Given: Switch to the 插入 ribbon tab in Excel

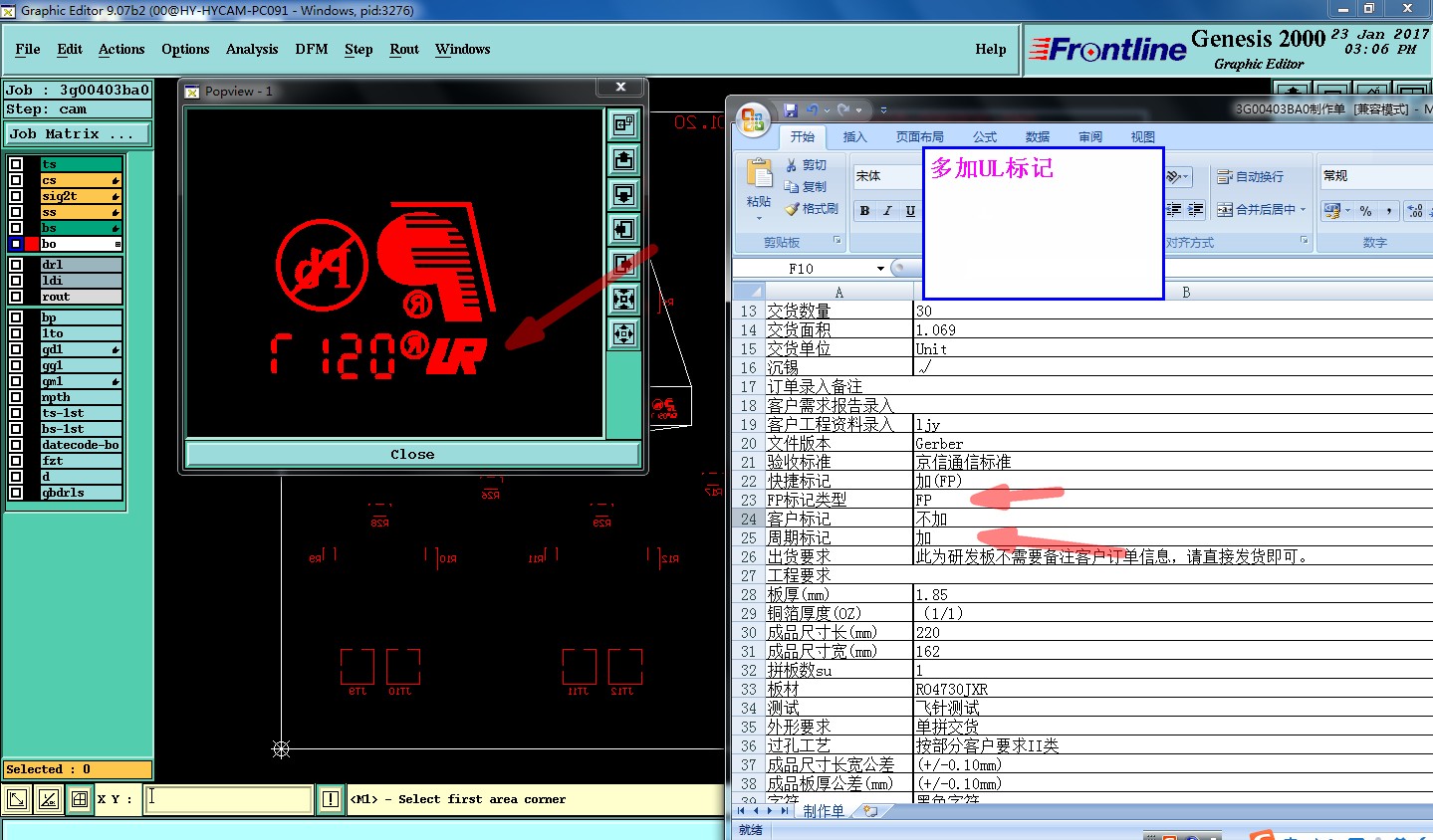Looking at the screenshot, I should coord(854,137).
